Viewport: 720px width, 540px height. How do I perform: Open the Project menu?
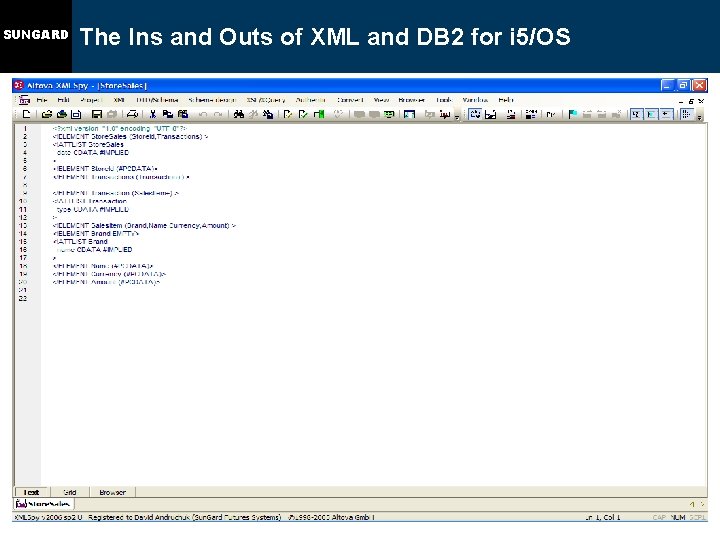90,100
